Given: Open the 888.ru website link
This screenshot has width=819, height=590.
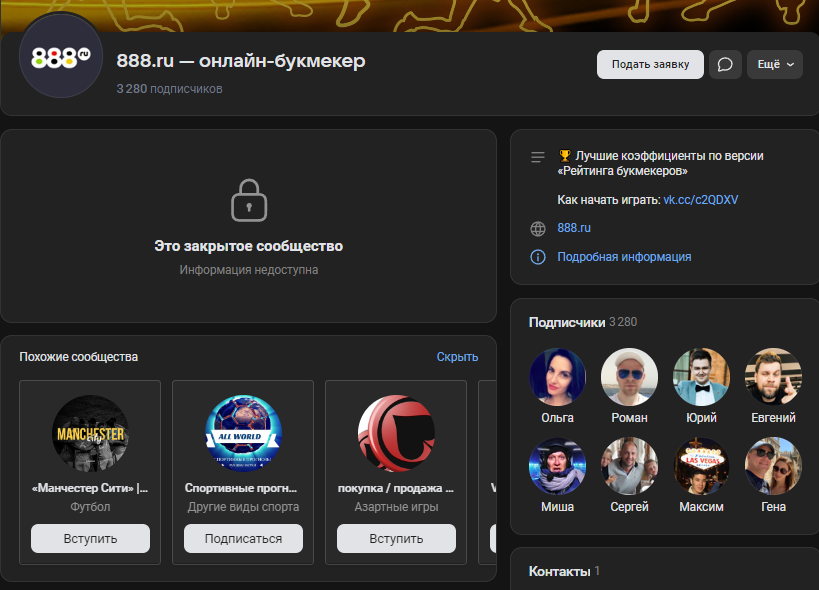Looking at the screenshot, I should [x=574, y=229].
